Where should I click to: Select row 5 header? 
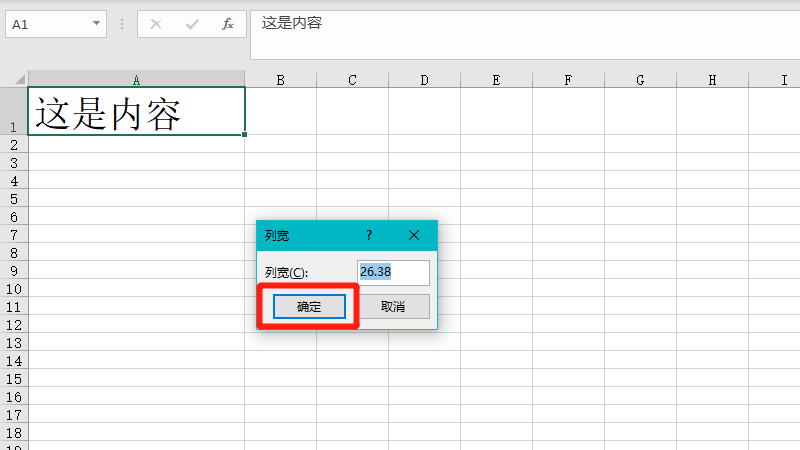(x=14, y=199)
